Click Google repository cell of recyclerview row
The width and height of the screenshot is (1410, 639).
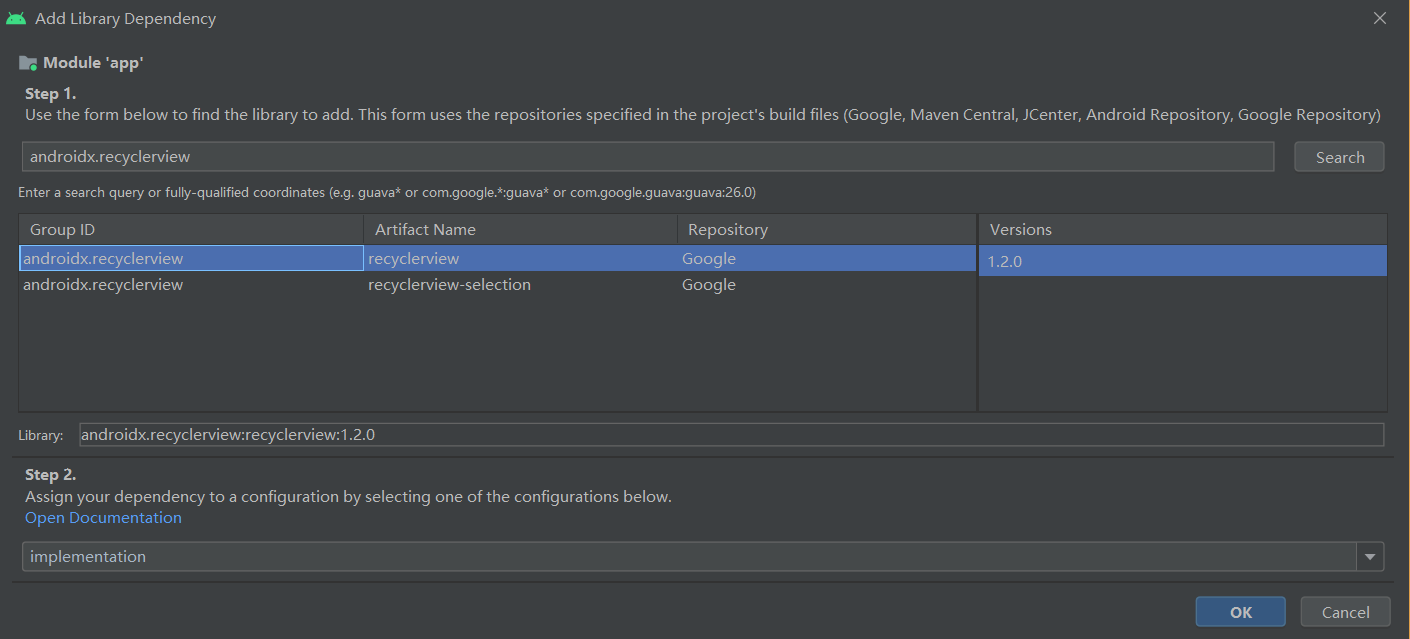coord(826,259)
